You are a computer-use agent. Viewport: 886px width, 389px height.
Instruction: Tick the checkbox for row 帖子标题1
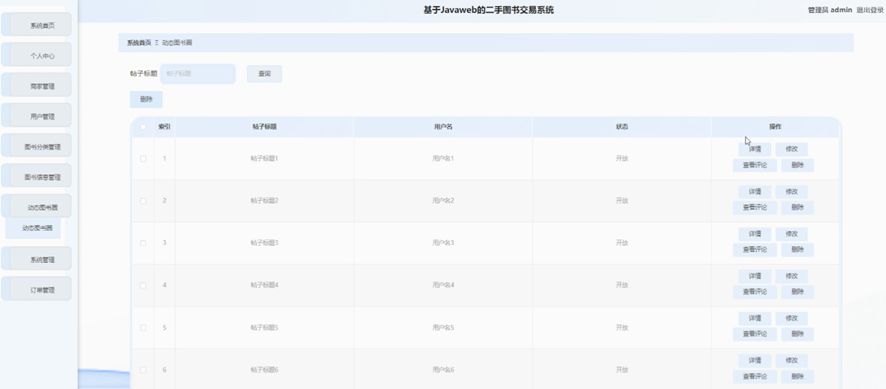click(x=143, y=158)
